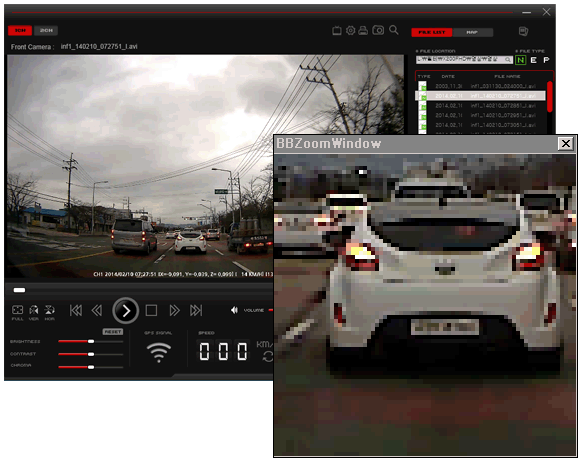The height and width of the screenshot is (461, 582).
Task: Stop playback with the square button
Action: (151, 310)
